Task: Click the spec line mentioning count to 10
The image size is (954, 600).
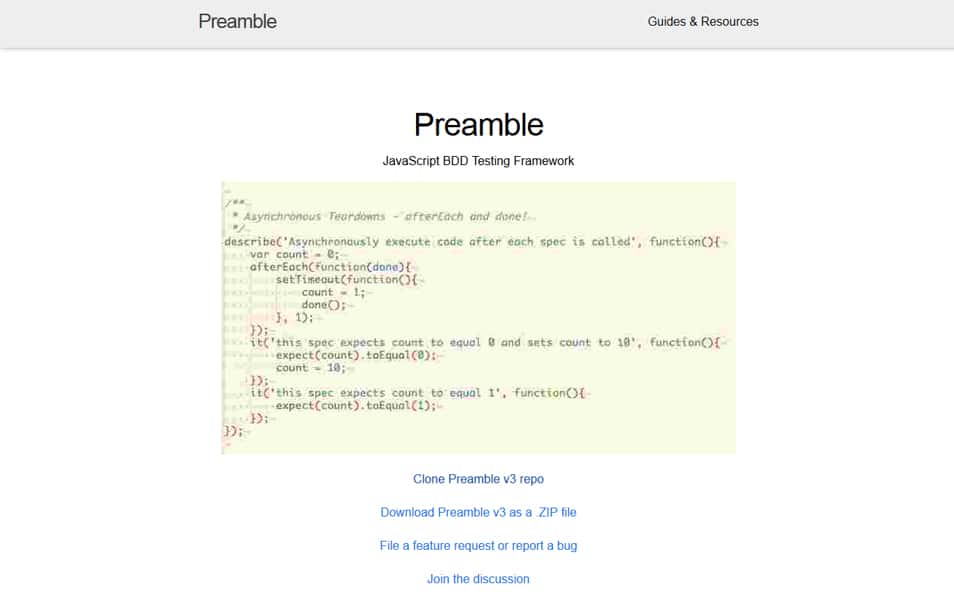Action: pyautogui.click(x=485, y=343)
